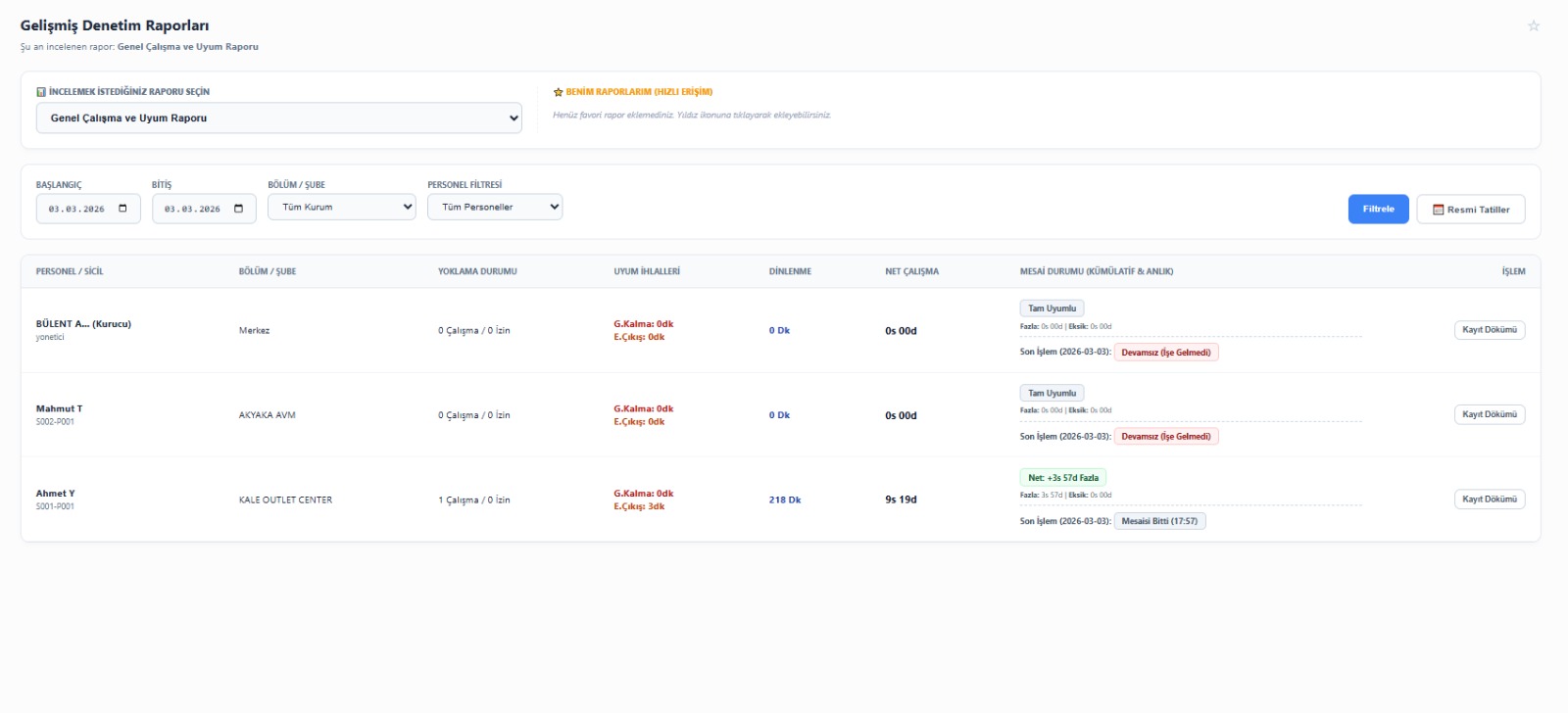Screen dimensions: 1568x713
Task: Click the Mesaisi Bitti (17:57) status badge
Action: [1160, 521]
